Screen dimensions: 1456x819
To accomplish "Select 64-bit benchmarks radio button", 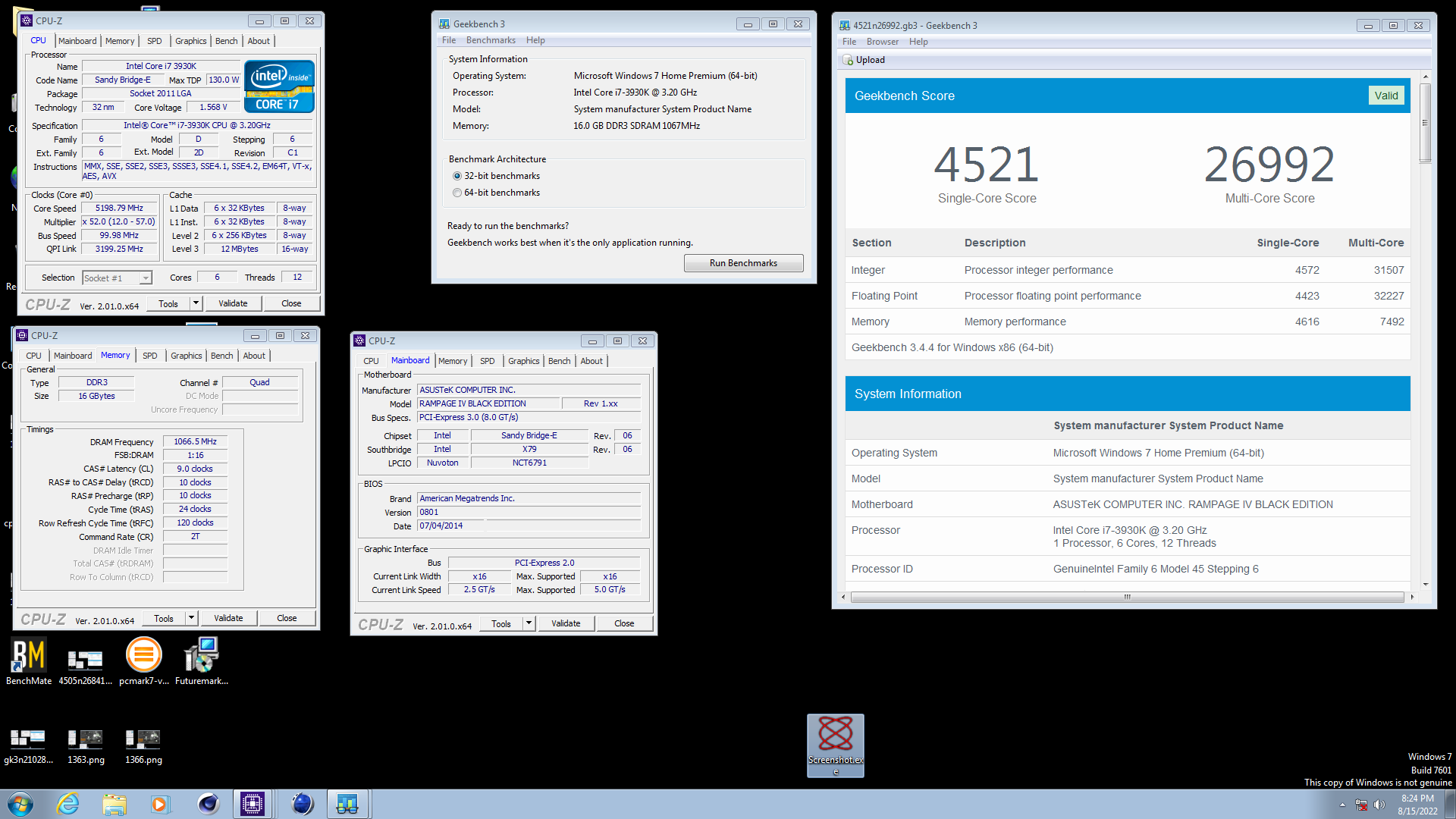I will click(x=457, y=193).
